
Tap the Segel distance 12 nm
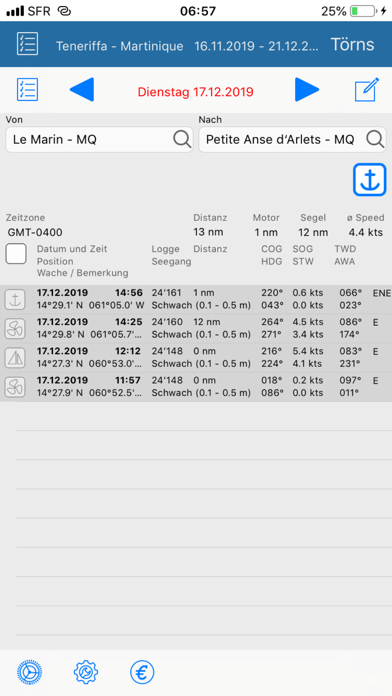click(313, 233)
